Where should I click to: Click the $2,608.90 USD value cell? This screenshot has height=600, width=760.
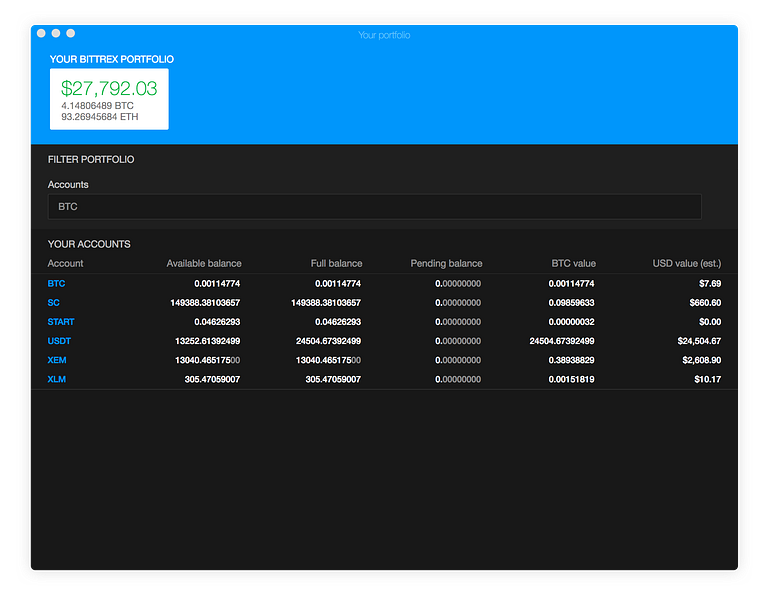pyautogui.click(x=701, y=360)
